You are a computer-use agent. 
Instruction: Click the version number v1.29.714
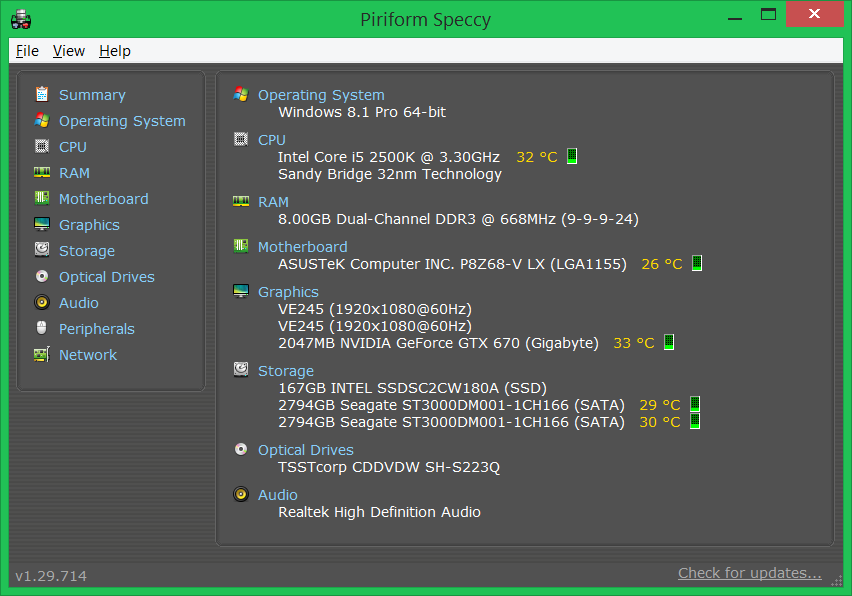(51, 576)
